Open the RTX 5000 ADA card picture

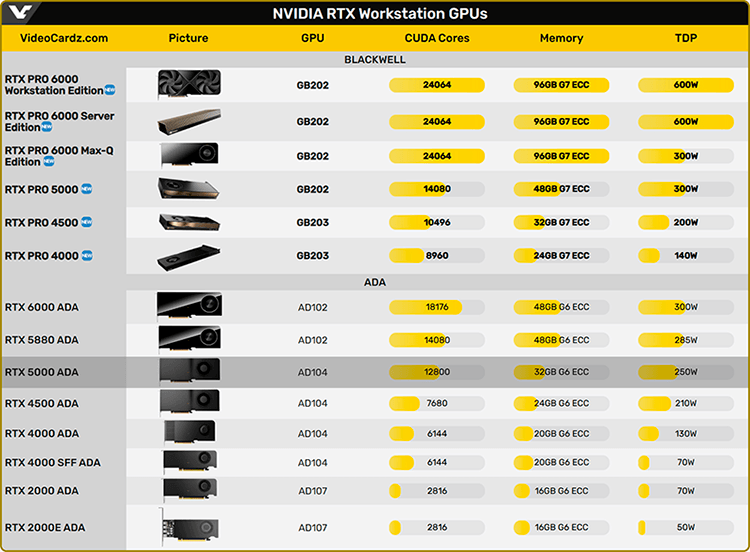click(x=190, y=371)
